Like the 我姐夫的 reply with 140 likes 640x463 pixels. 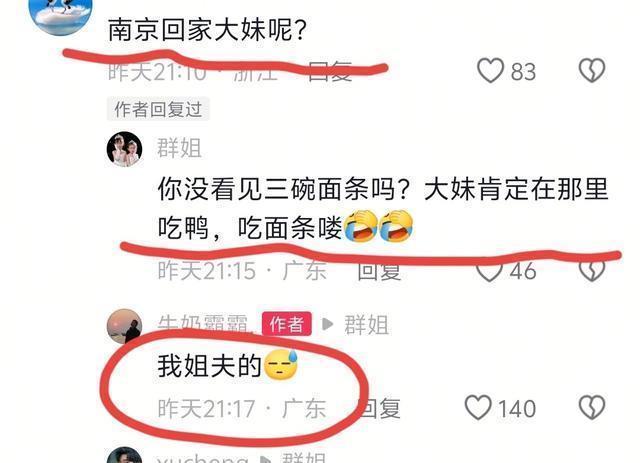click(478, 407)
